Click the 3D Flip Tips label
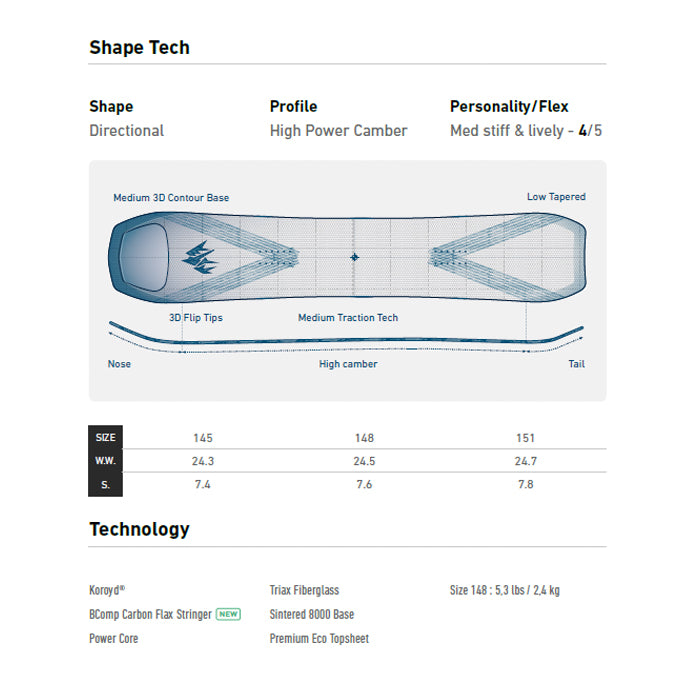 click(196, 318)
